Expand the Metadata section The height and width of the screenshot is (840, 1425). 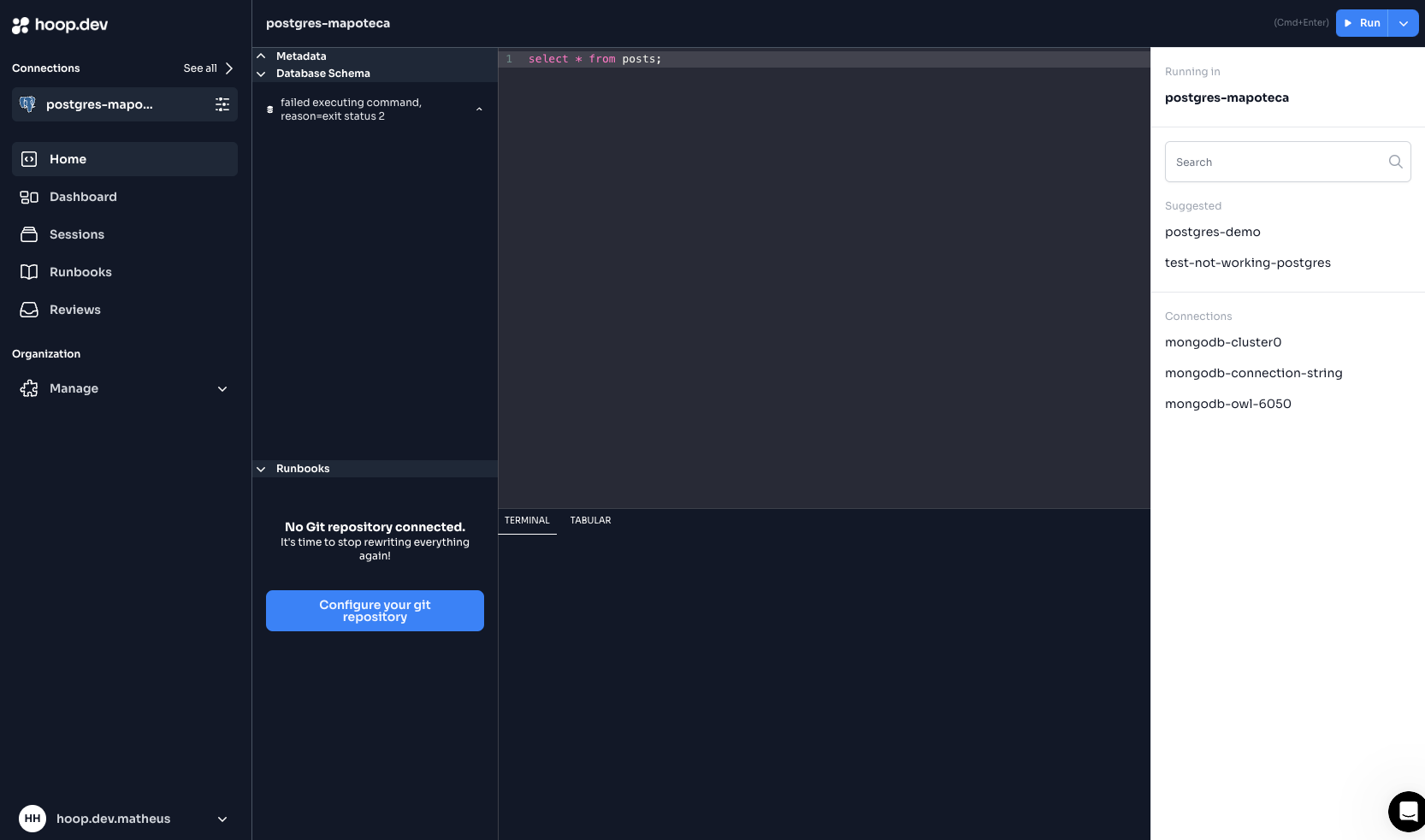[x=262, y=56]
